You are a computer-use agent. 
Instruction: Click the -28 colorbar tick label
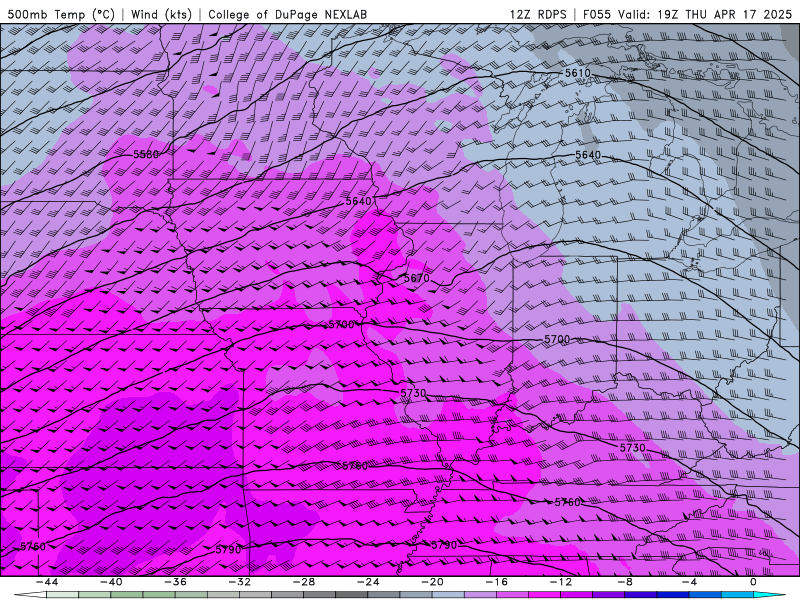click(304, 582)
